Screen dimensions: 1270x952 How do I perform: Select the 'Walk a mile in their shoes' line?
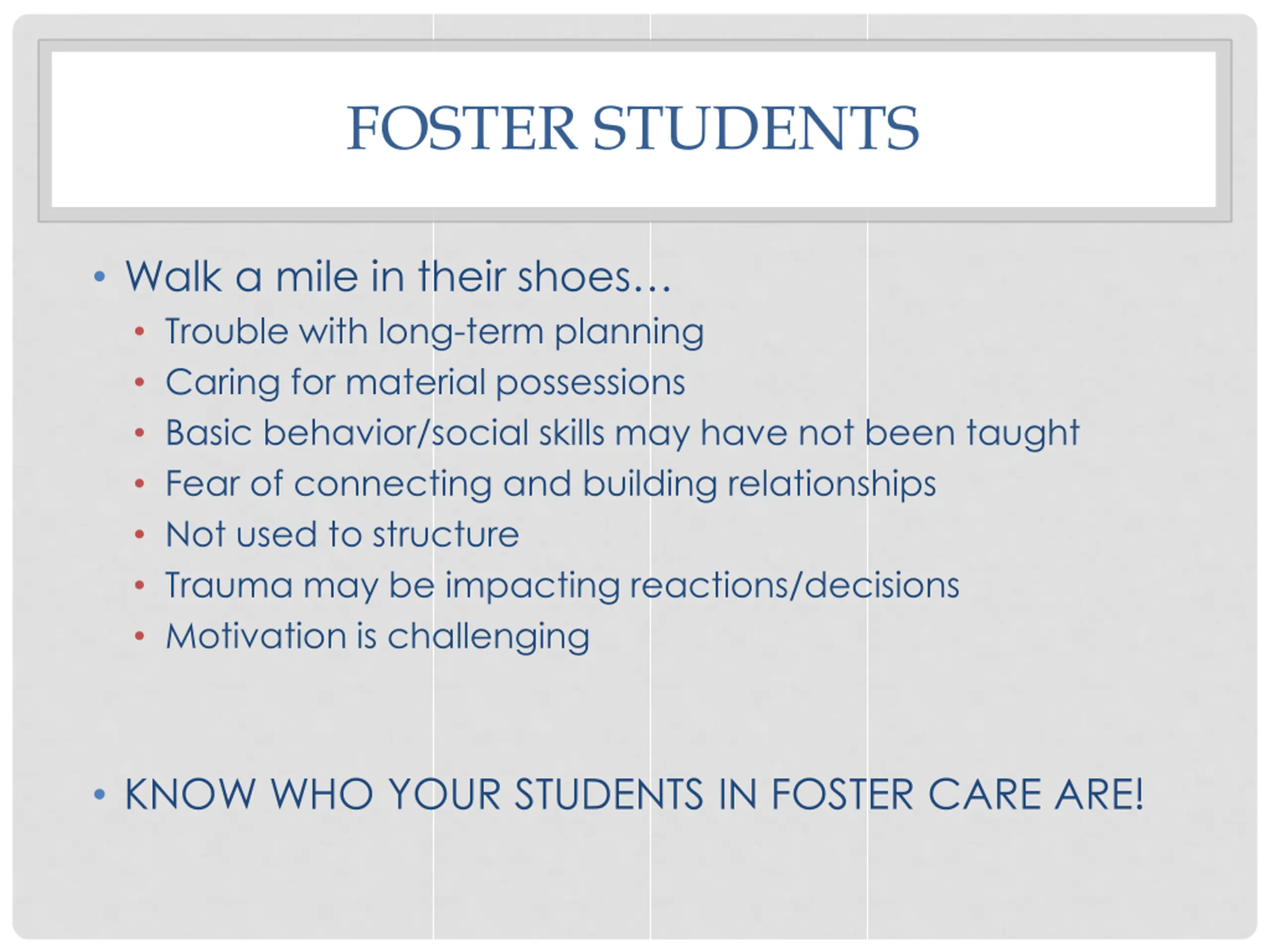point(398,277)
